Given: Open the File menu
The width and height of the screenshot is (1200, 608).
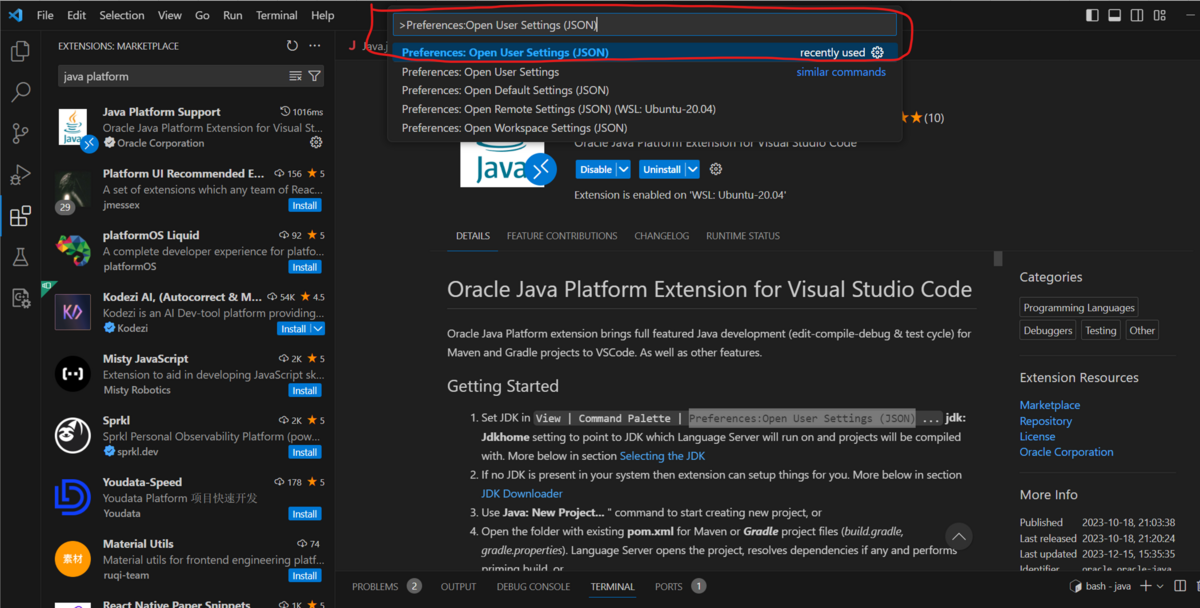Looking at the screenshot, I should [x=45, y=15].
